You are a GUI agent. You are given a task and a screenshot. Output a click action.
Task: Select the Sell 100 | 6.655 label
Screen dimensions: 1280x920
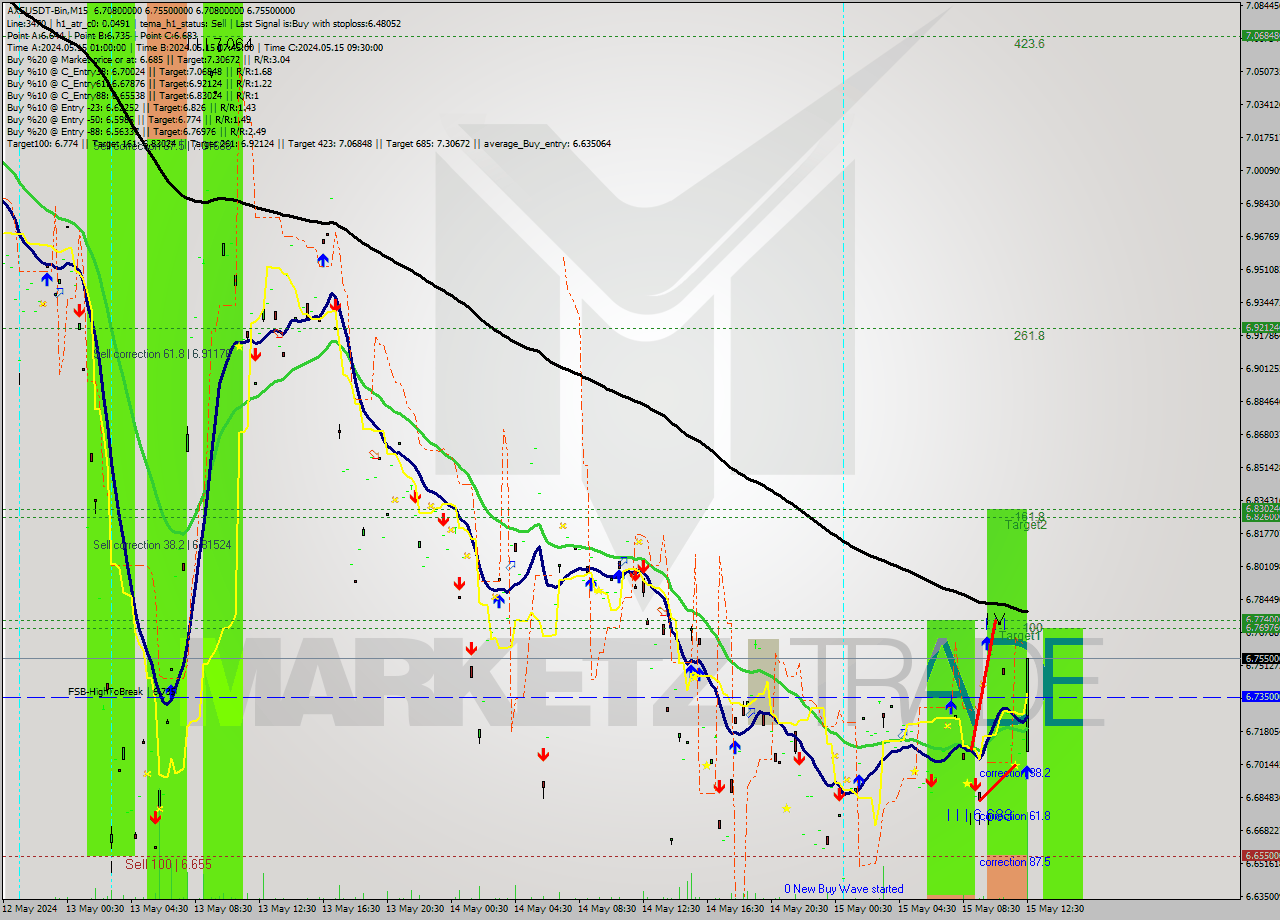click(168, 864)
